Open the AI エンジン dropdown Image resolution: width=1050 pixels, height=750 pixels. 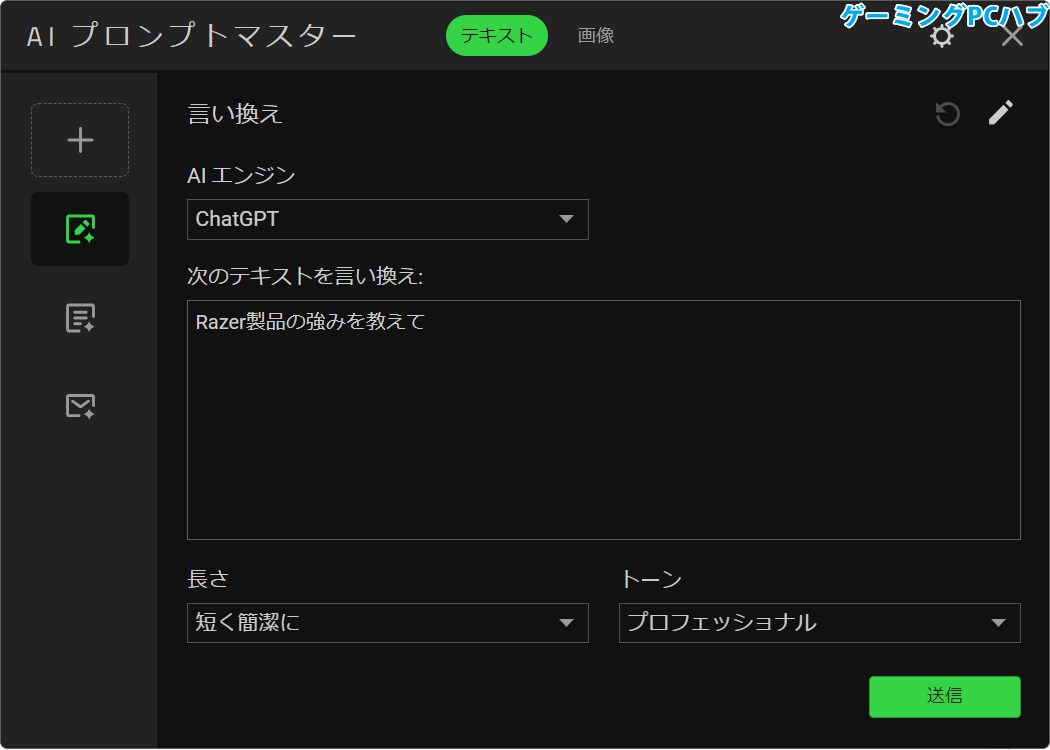click(387, 219)
